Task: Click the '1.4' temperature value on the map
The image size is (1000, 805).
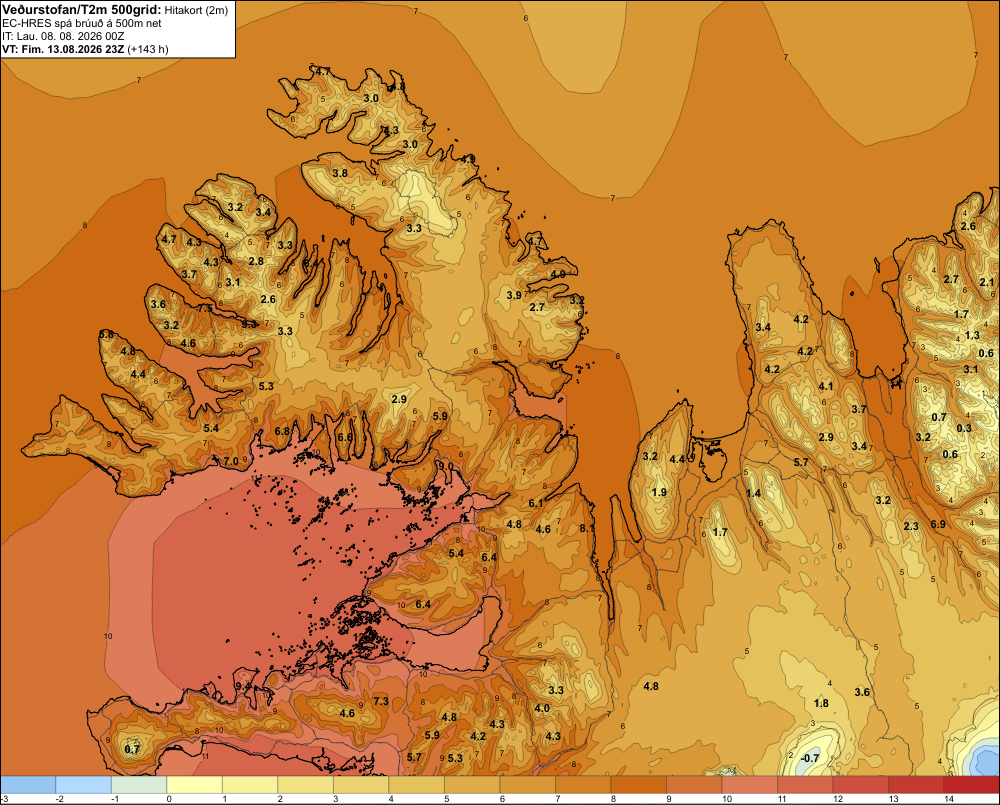Action: [x=753, y=493]
